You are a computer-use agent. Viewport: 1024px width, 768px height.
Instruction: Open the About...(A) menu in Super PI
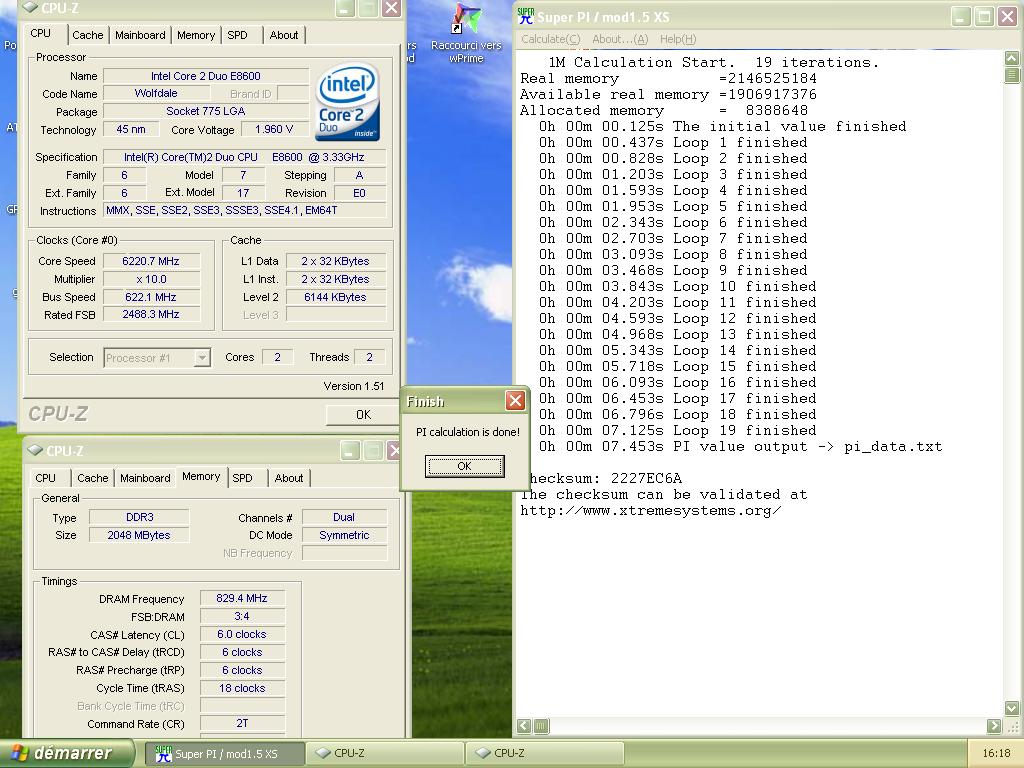(x=620, y=39)
